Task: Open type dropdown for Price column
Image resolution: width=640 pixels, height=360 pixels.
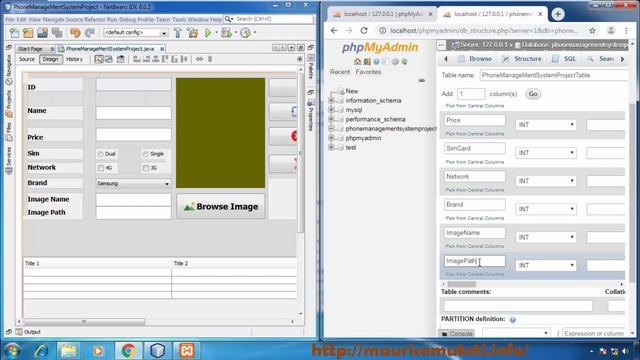Action: coord(546,124)
